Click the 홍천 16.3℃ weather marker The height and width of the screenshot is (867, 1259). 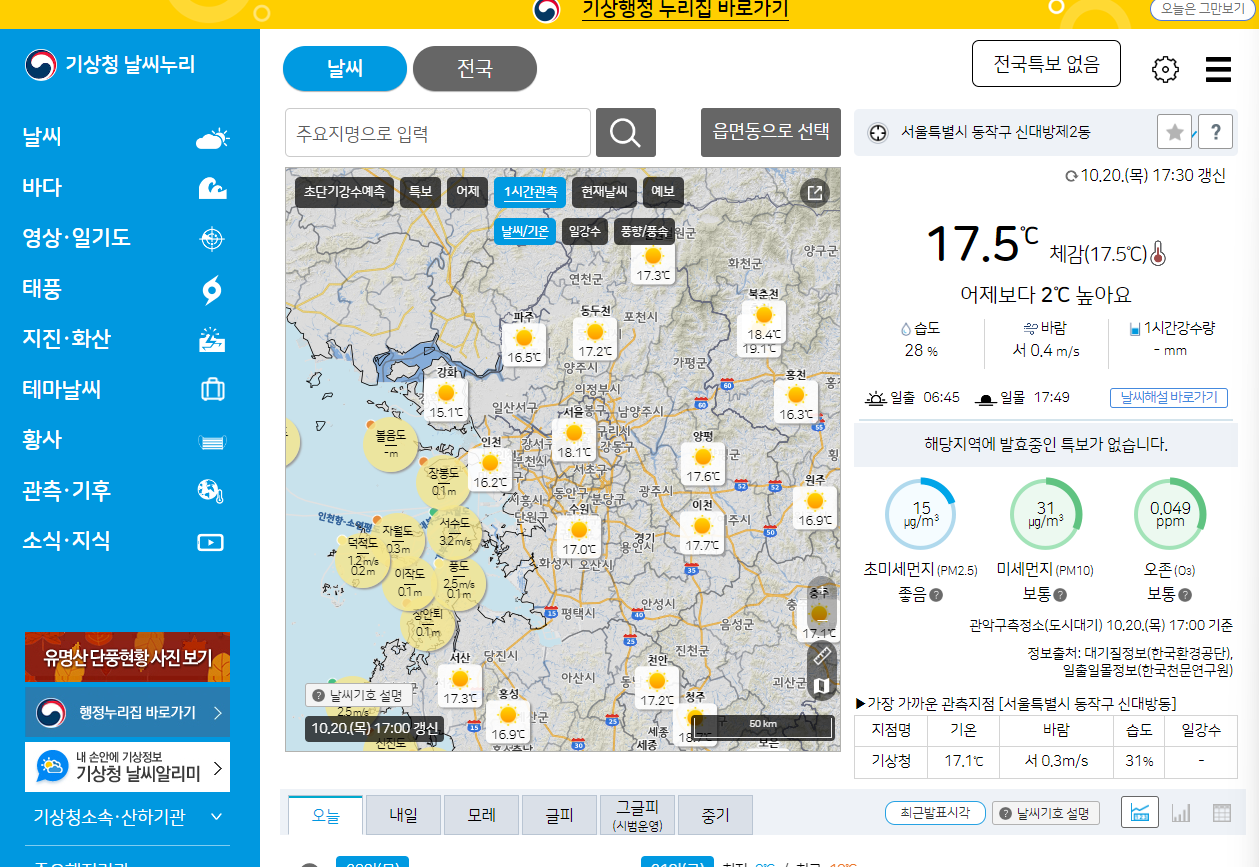click(x=796, y=402)
